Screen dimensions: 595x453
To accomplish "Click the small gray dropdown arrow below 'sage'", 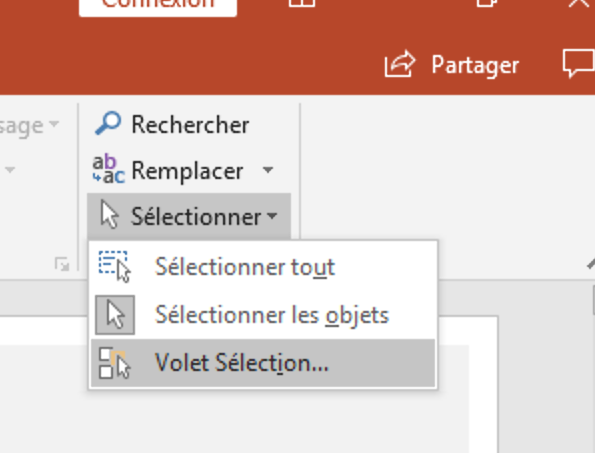I will point(10,170).
